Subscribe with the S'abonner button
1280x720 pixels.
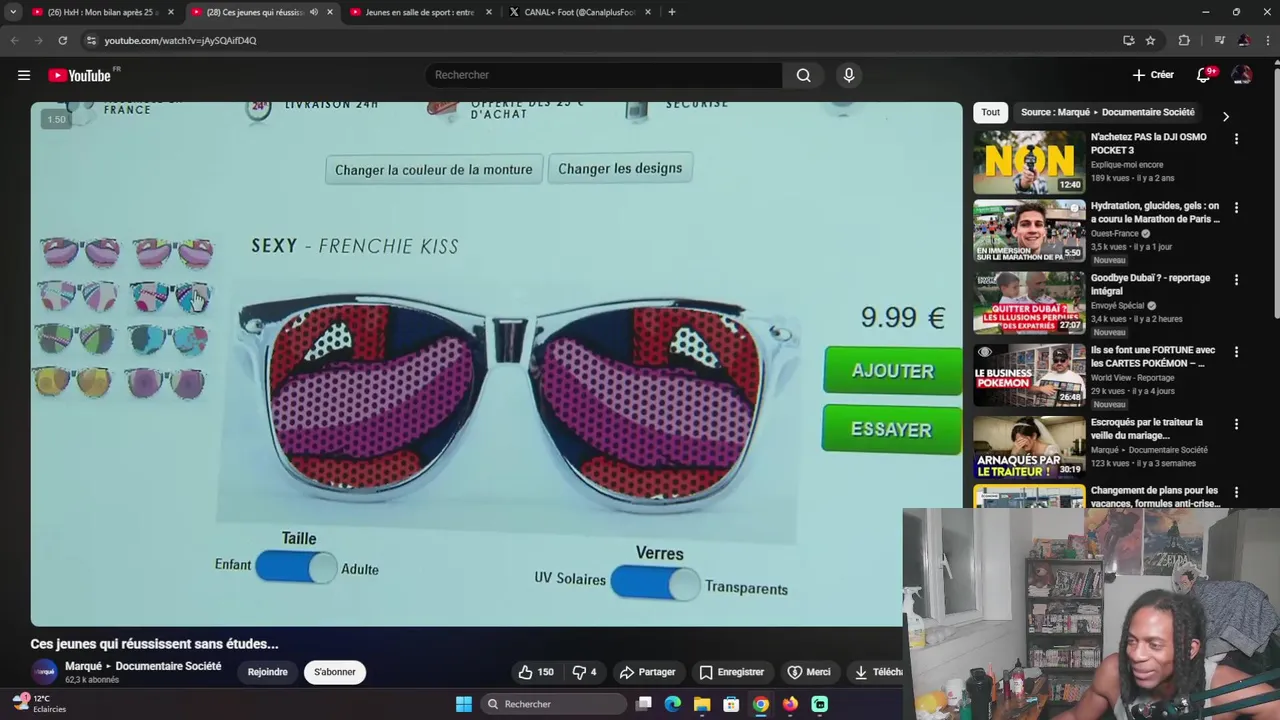pyautogui.click(x=335, y=672)
